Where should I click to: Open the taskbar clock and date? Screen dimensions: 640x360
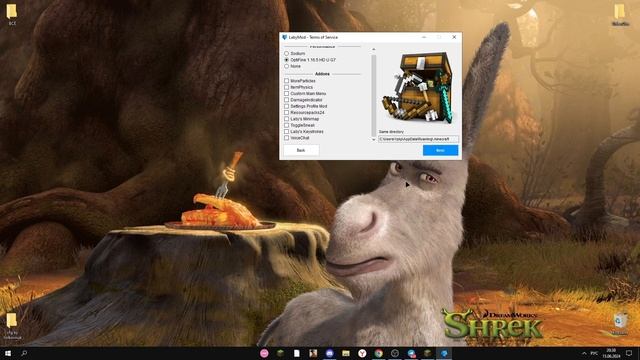coord(611,353)
